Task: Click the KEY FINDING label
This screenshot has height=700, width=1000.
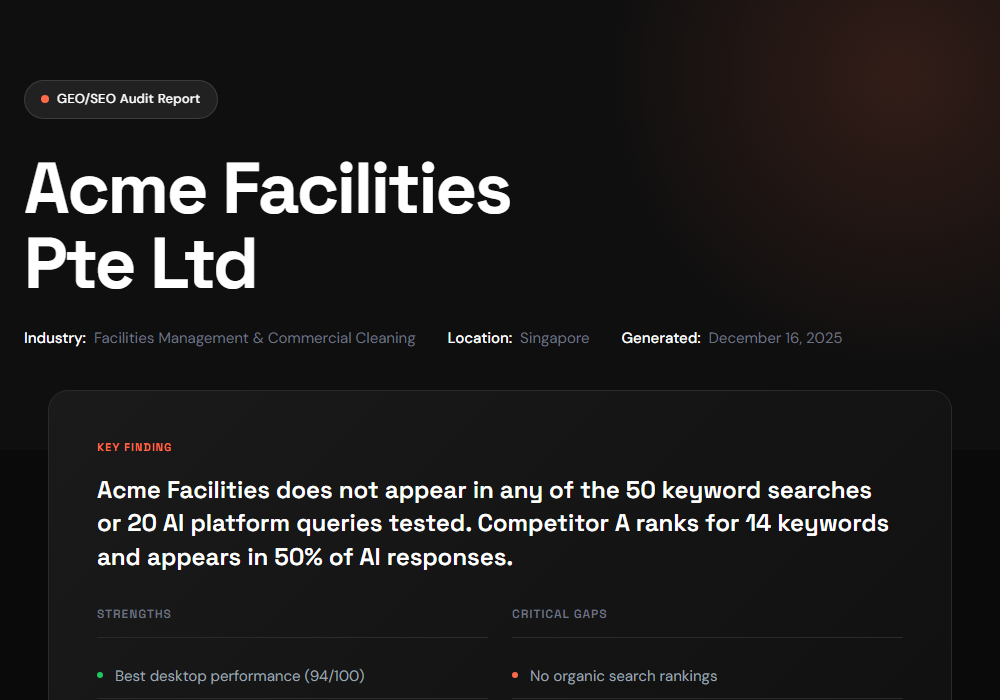Action: (134, 447)
